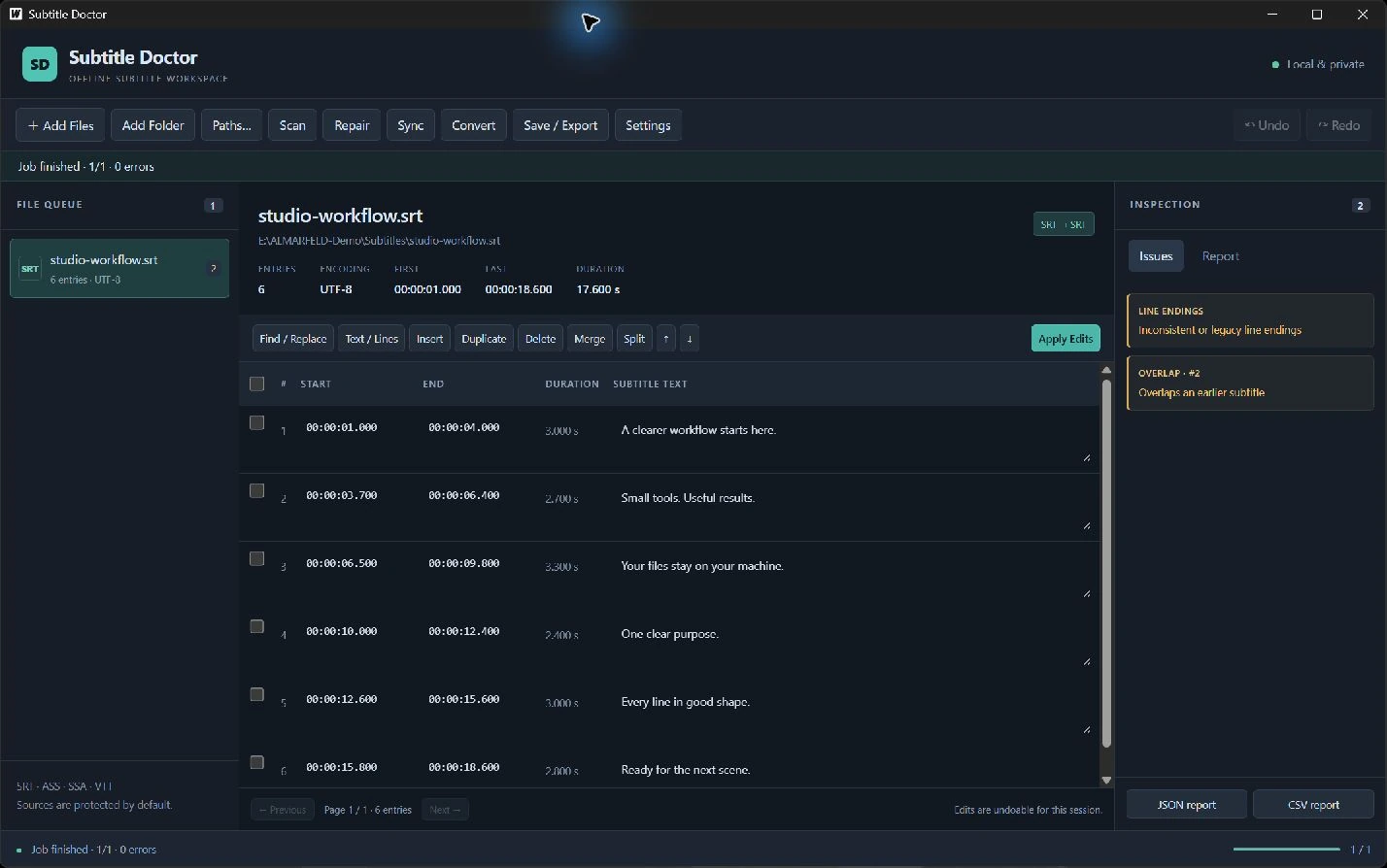The height and width of the screenshot is (868, 1387).
Task: Open the Sync tool
Action: coord(411,125)
